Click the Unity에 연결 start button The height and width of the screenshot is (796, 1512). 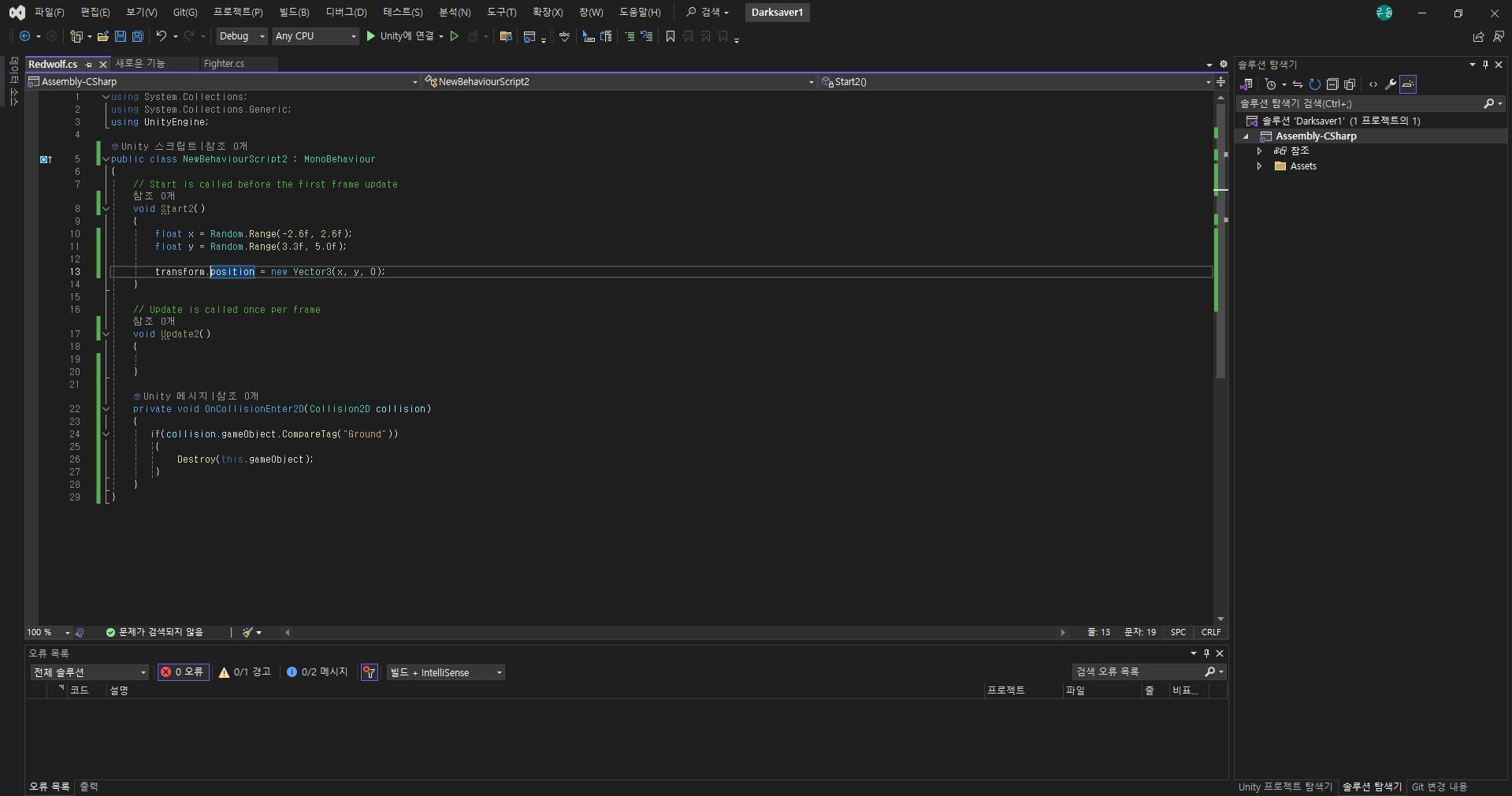pyautogui.click(x=400, y=36)
